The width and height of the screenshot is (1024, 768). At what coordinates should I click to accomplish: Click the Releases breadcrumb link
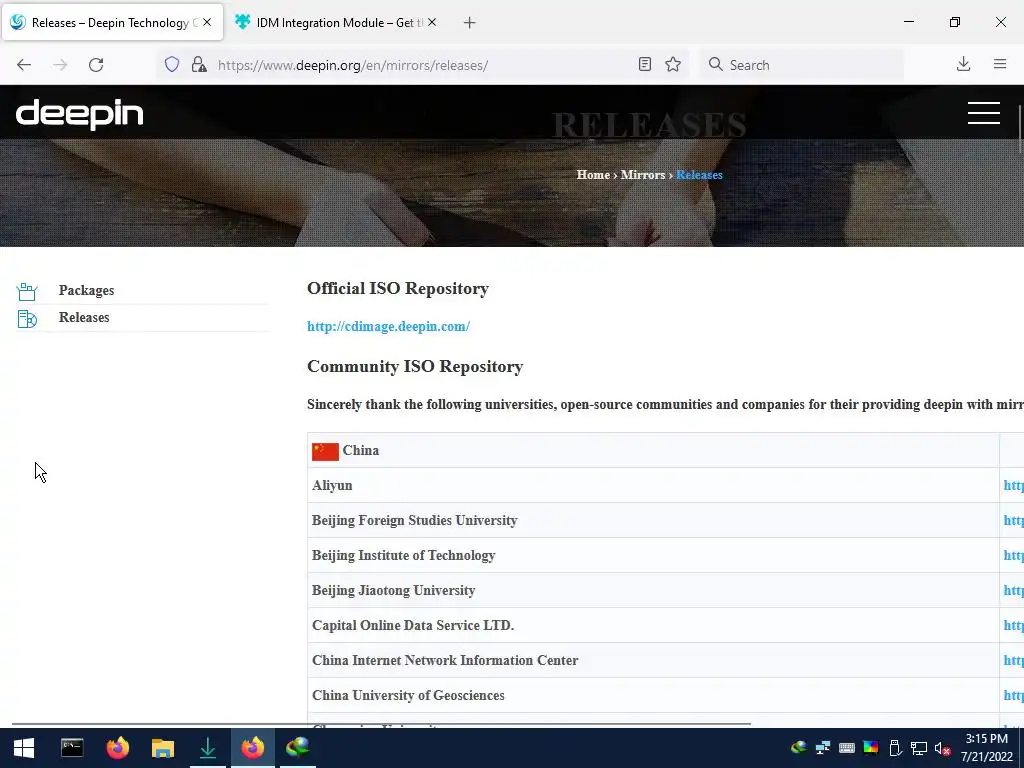point(699,174)
